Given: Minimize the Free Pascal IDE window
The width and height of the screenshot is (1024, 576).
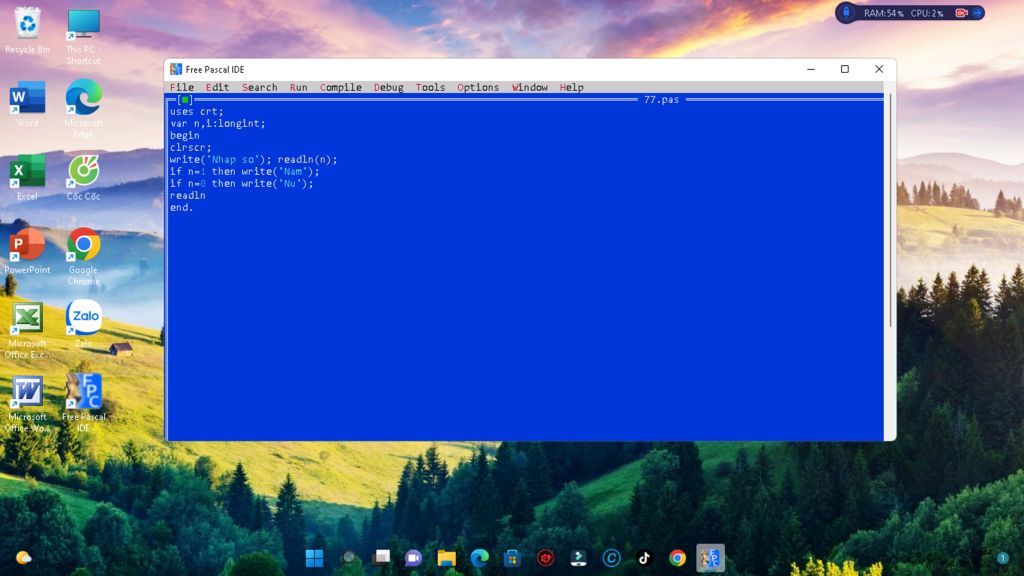Looking at the screenshot, I should click(811, 69).
